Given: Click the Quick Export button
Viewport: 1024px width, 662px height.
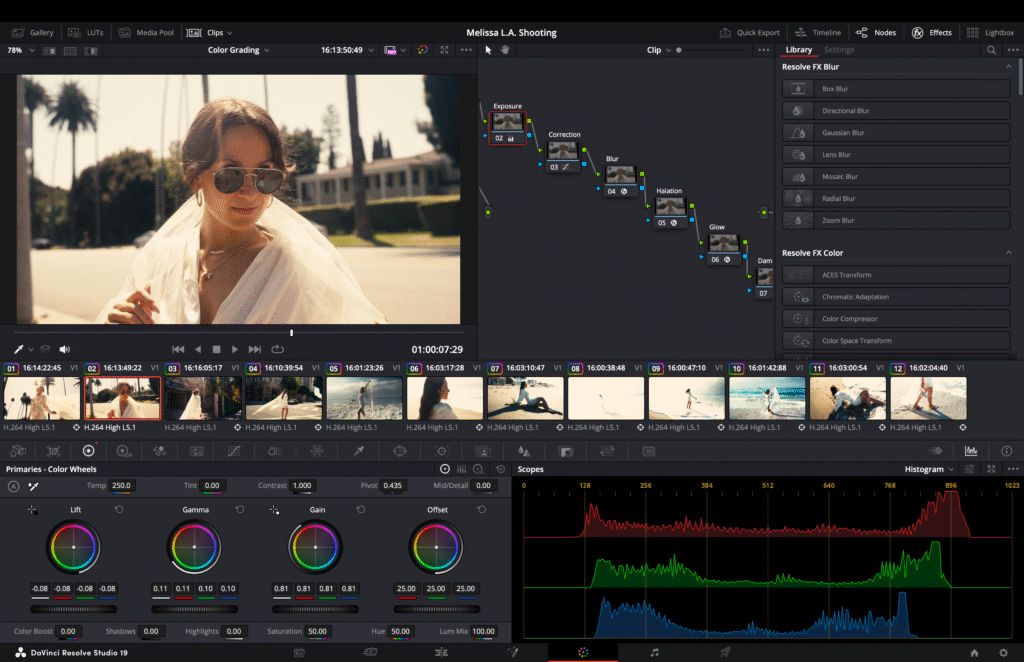Looking at the screenshot, I should pyautogui.click(x=750, y=32).
